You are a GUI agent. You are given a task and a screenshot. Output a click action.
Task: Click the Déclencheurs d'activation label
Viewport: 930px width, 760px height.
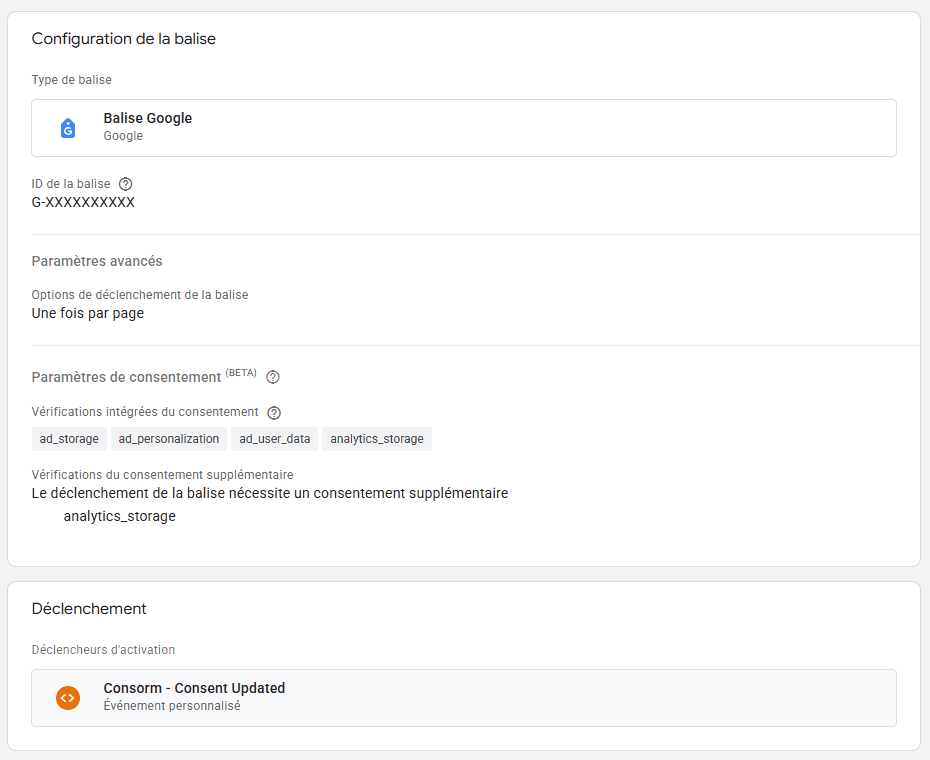coord(103,650)
